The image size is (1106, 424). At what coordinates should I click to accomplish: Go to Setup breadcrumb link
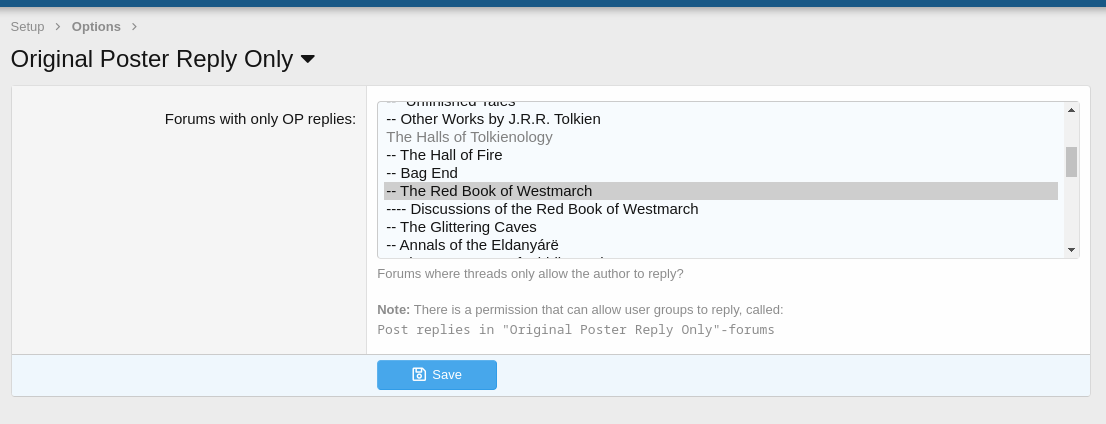[27, 27]
